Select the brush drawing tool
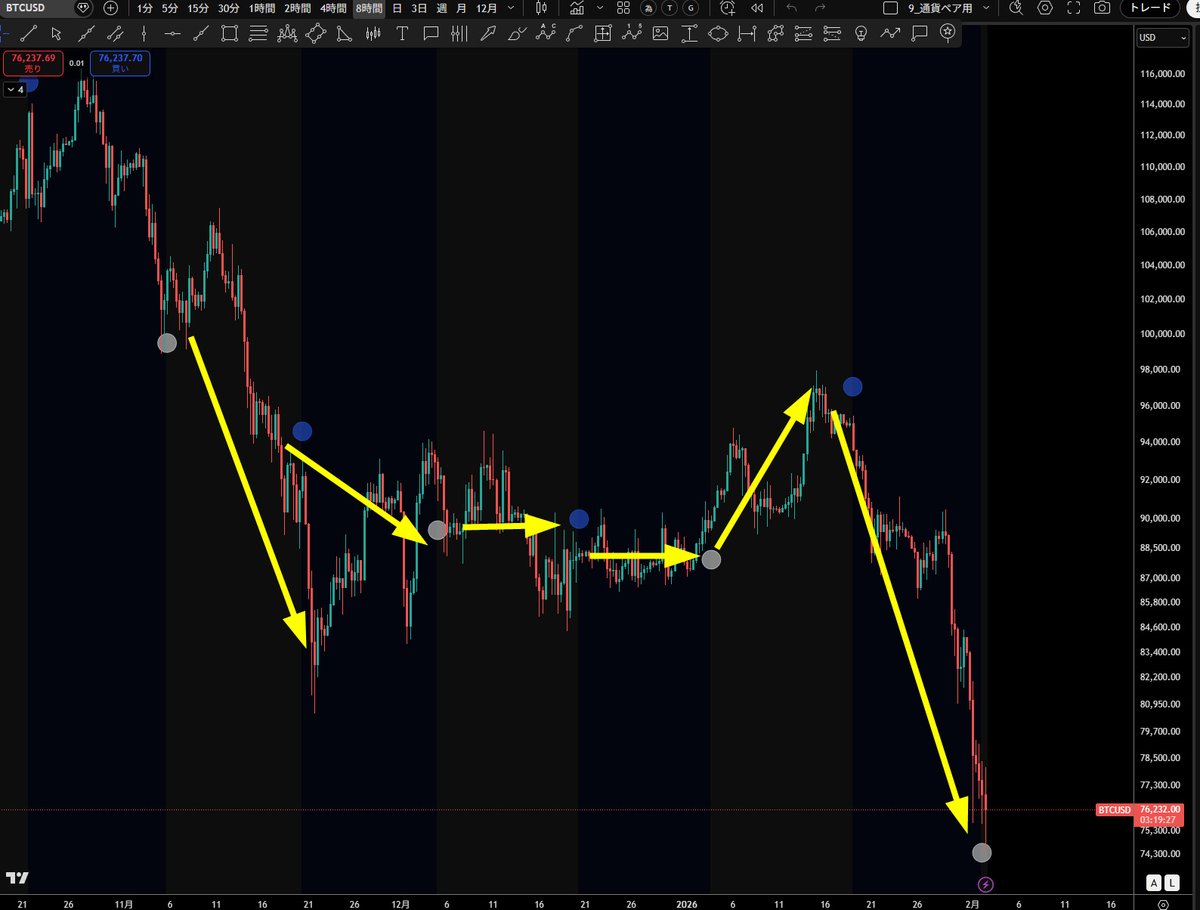Viewport: 1200px width, 910px height. (517, 34)
